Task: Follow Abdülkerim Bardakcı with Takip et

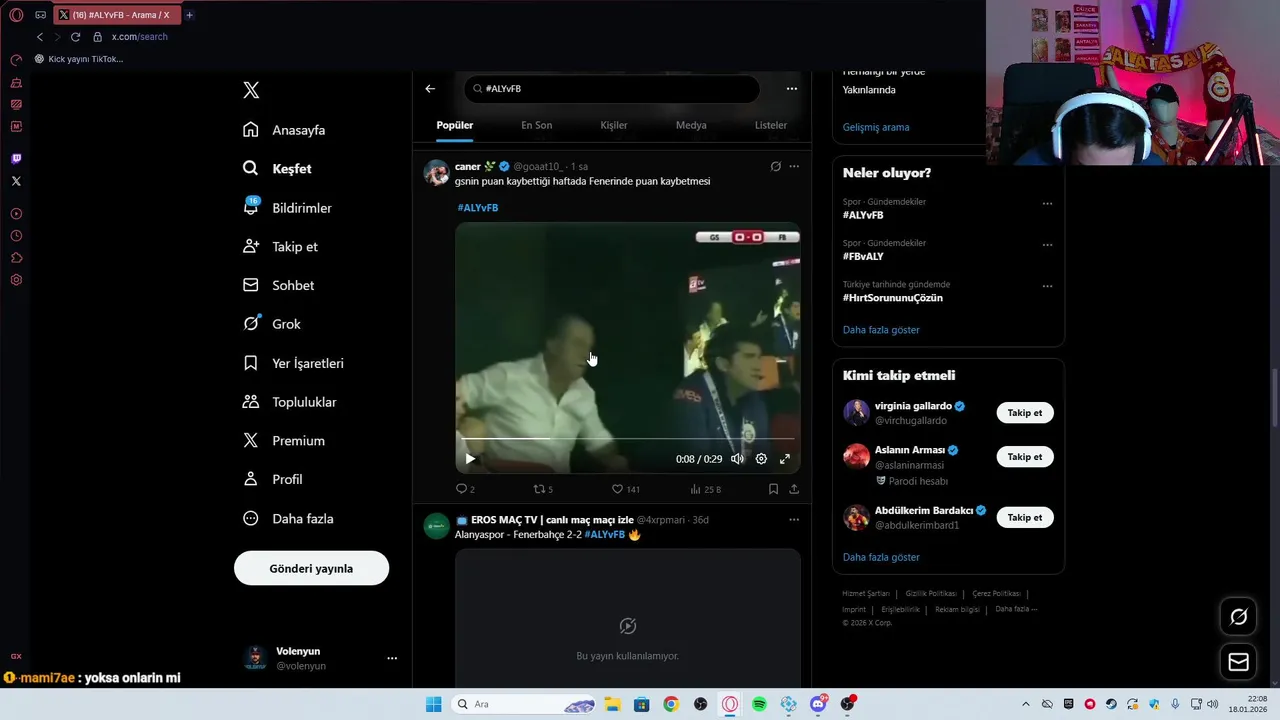Action: (x=1024, y=518)
